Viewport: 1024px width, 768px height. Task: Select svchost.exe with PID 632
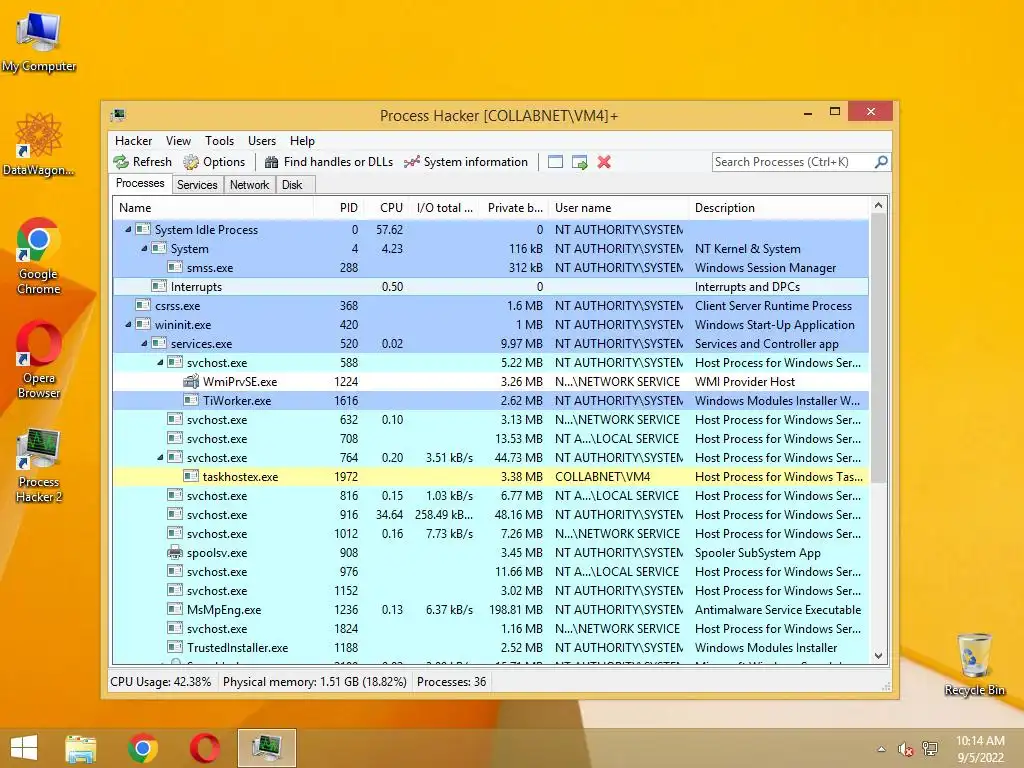pyautogui.click(x=491, y=420)
